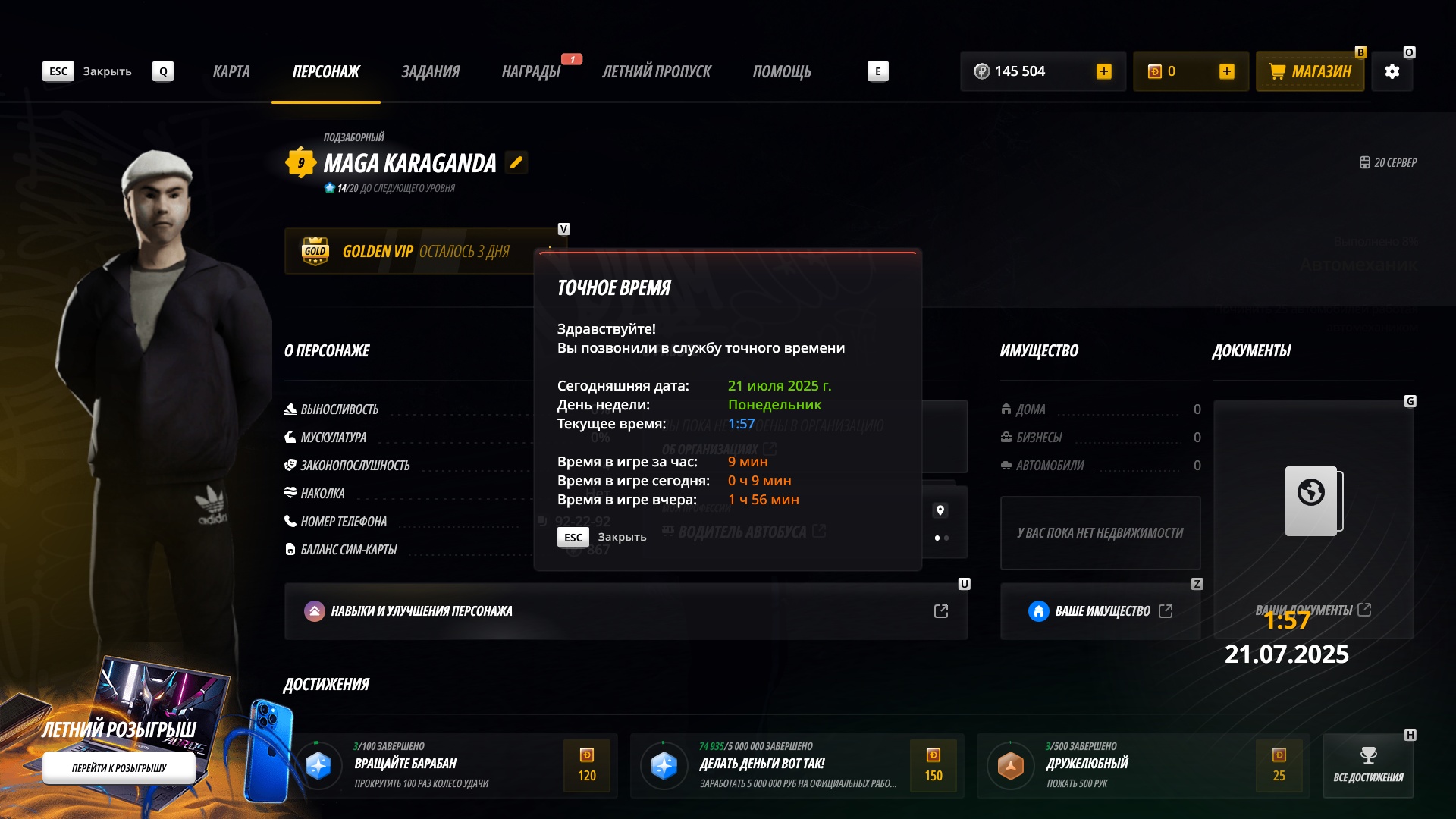Click 'Перейти к розыгрышу' button
The height and width of the screenshot is (819, 1456).
119,768
